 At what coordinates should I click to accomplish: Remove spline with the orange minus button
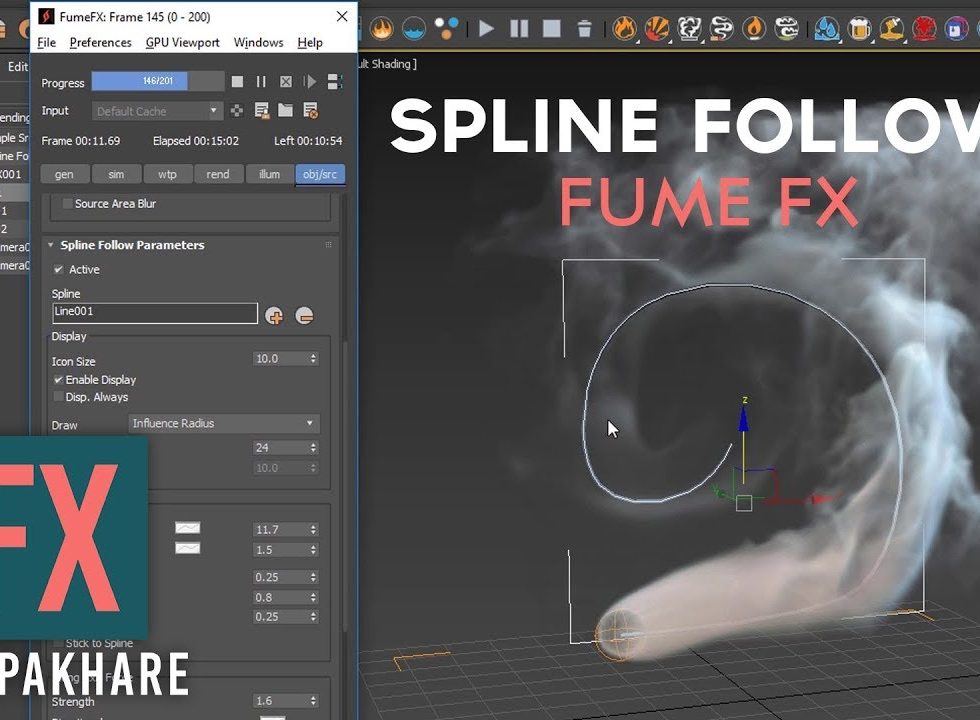point(304,316)
